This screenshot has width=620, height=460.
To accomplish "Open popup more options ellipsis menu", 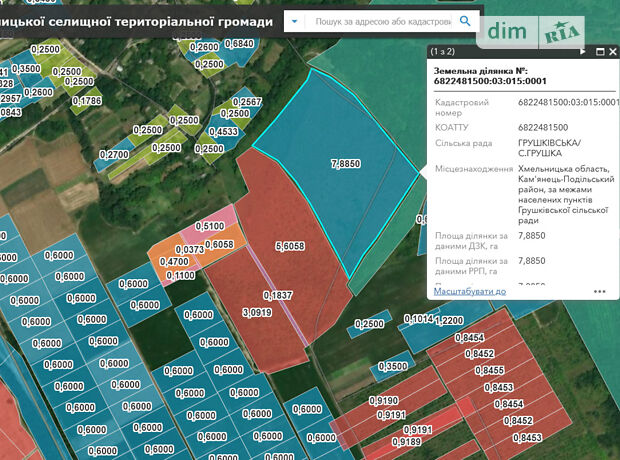I will point(599,292).
